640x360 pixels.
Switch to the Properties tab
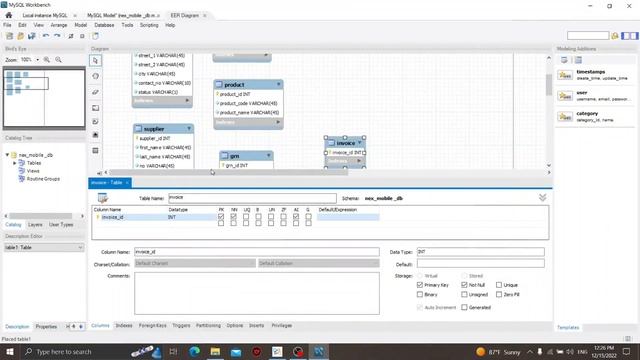[46, 327]
